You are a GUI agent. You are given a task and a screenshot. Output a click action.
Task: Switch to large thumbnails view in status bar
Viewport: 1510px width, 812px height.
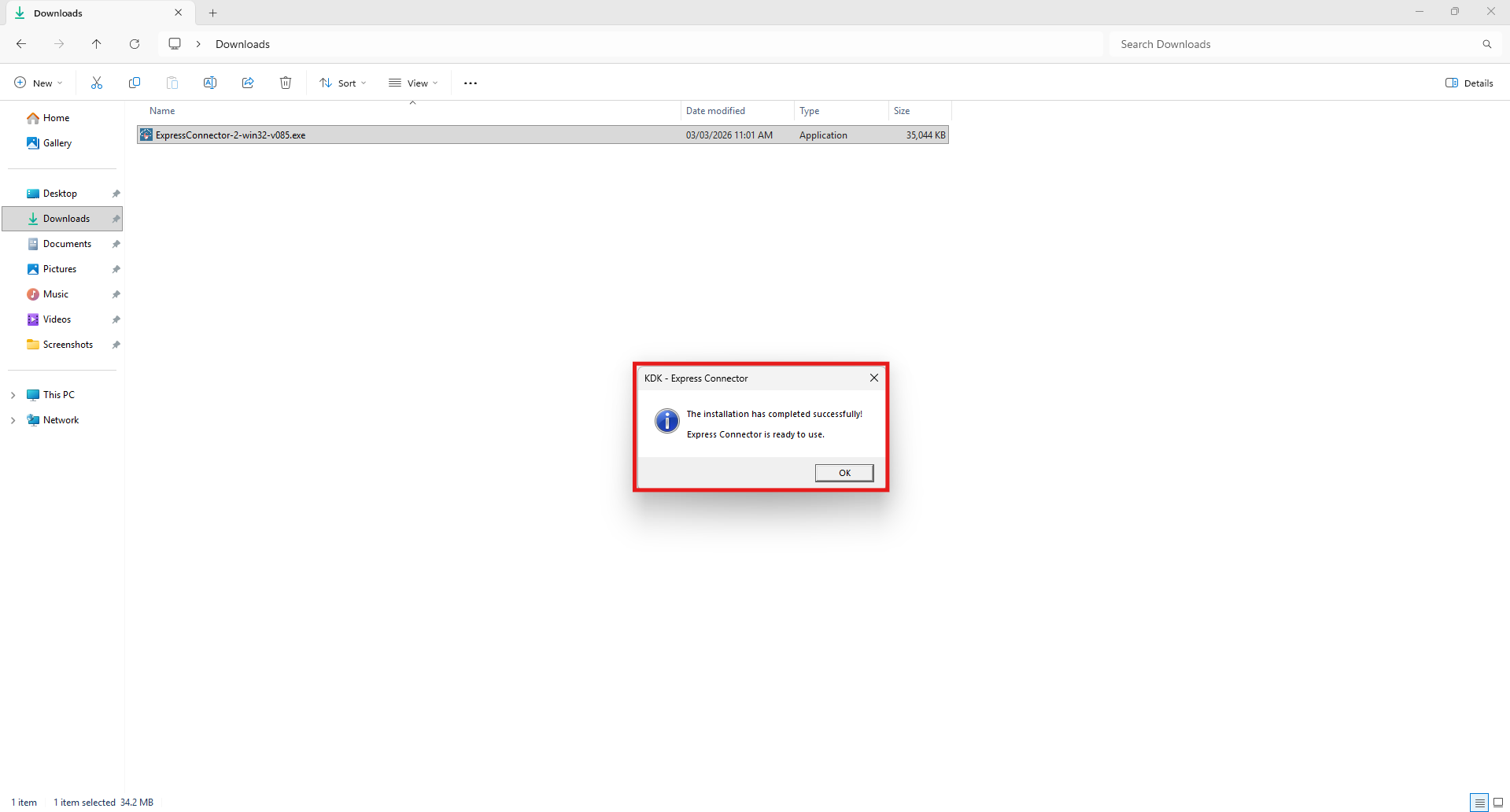(1498, 803)
